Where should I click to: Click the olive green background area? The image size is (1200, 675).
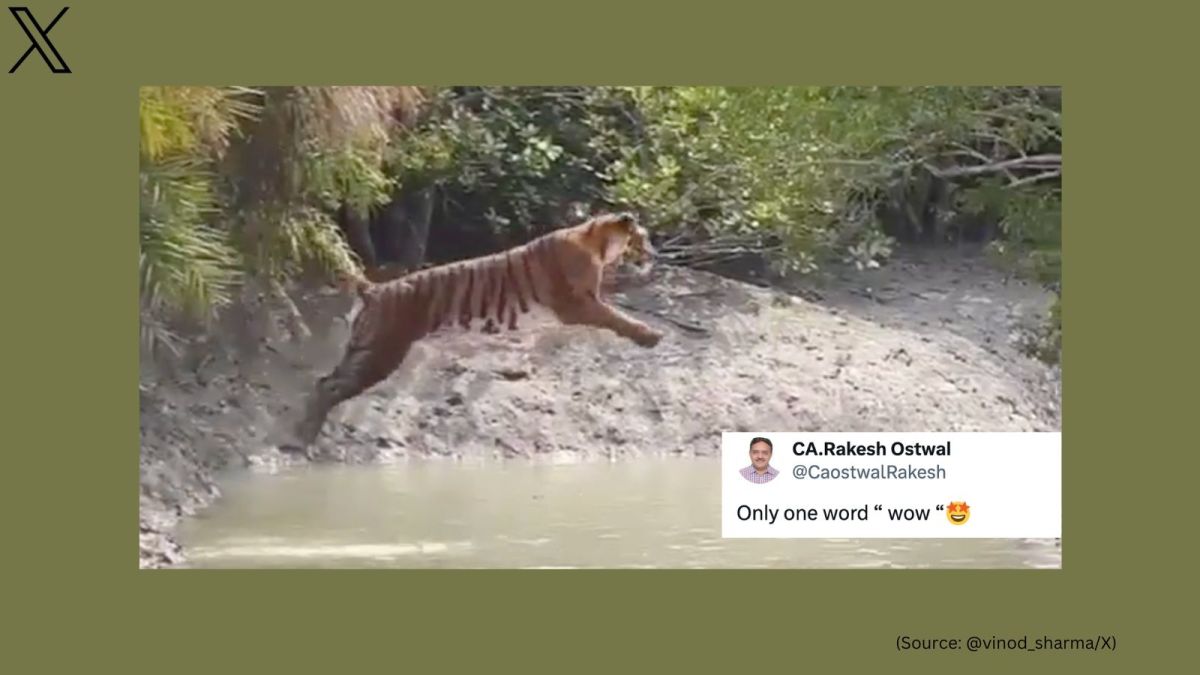600,620
